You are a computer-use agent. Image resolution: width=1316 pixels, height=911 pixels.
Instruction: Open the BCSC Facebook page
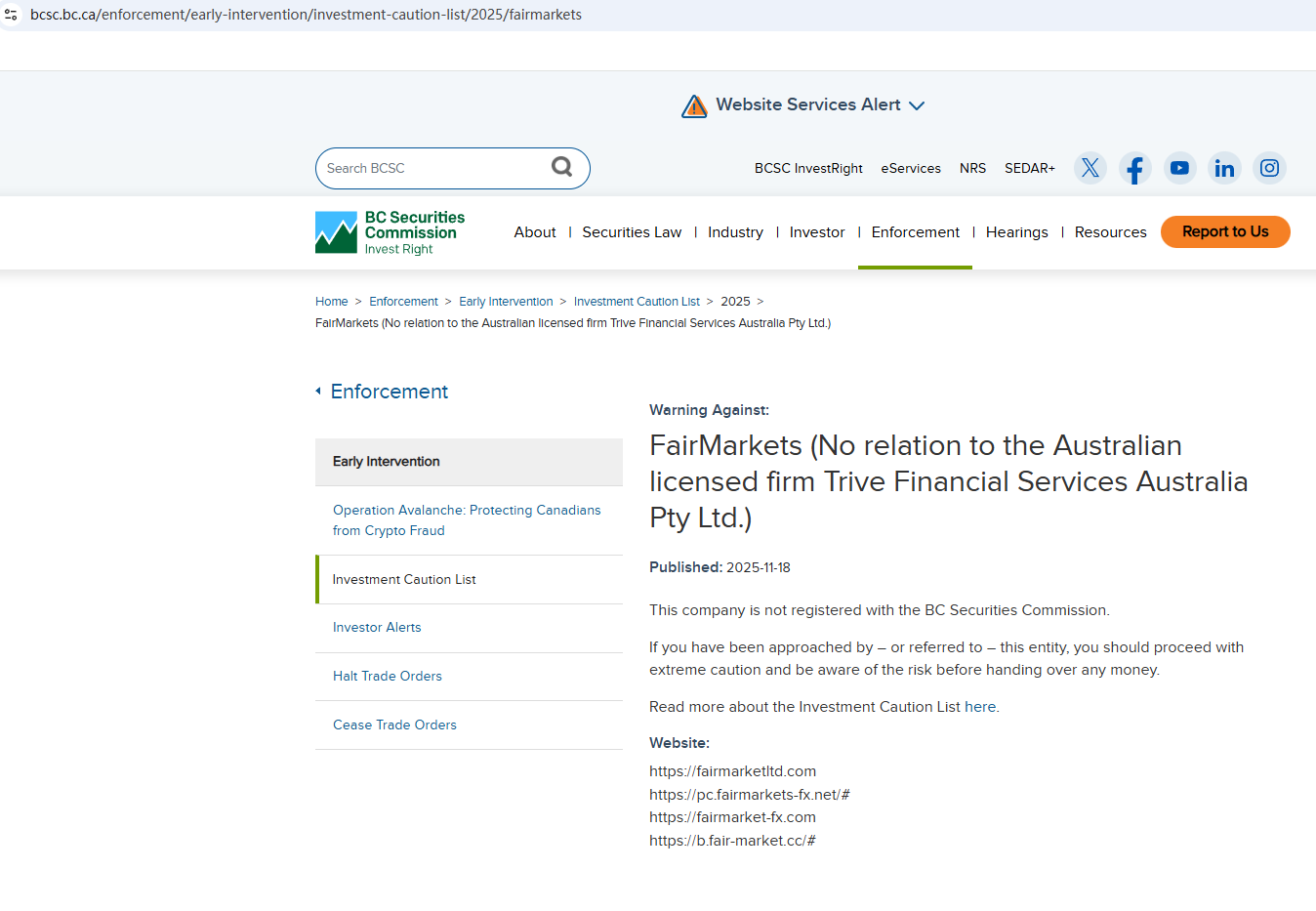coord(1134,168)
